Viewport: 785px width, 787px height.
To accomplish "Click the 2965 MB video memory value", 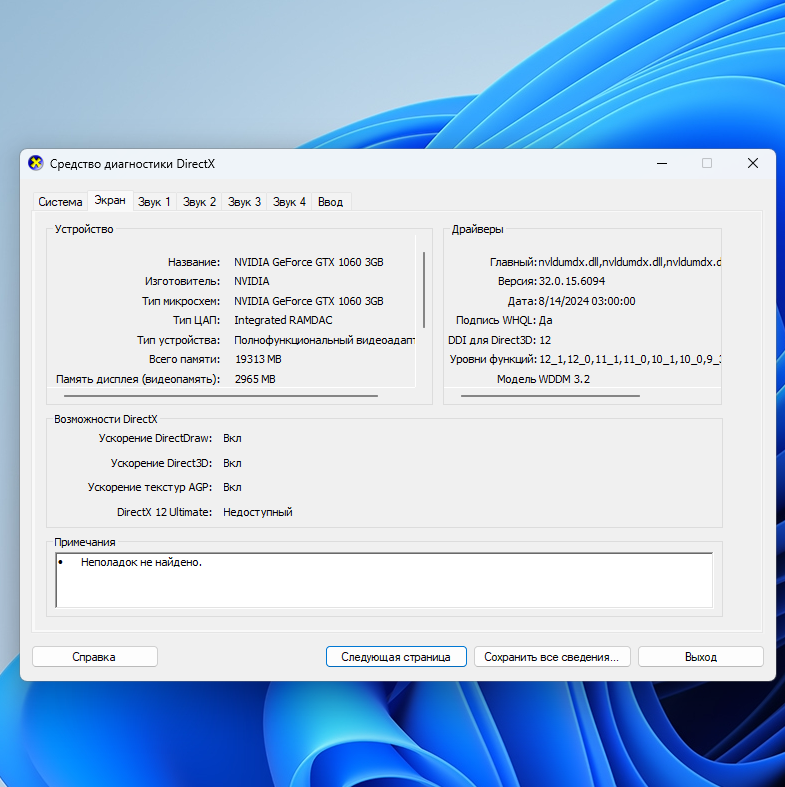I will click(255, 379).
